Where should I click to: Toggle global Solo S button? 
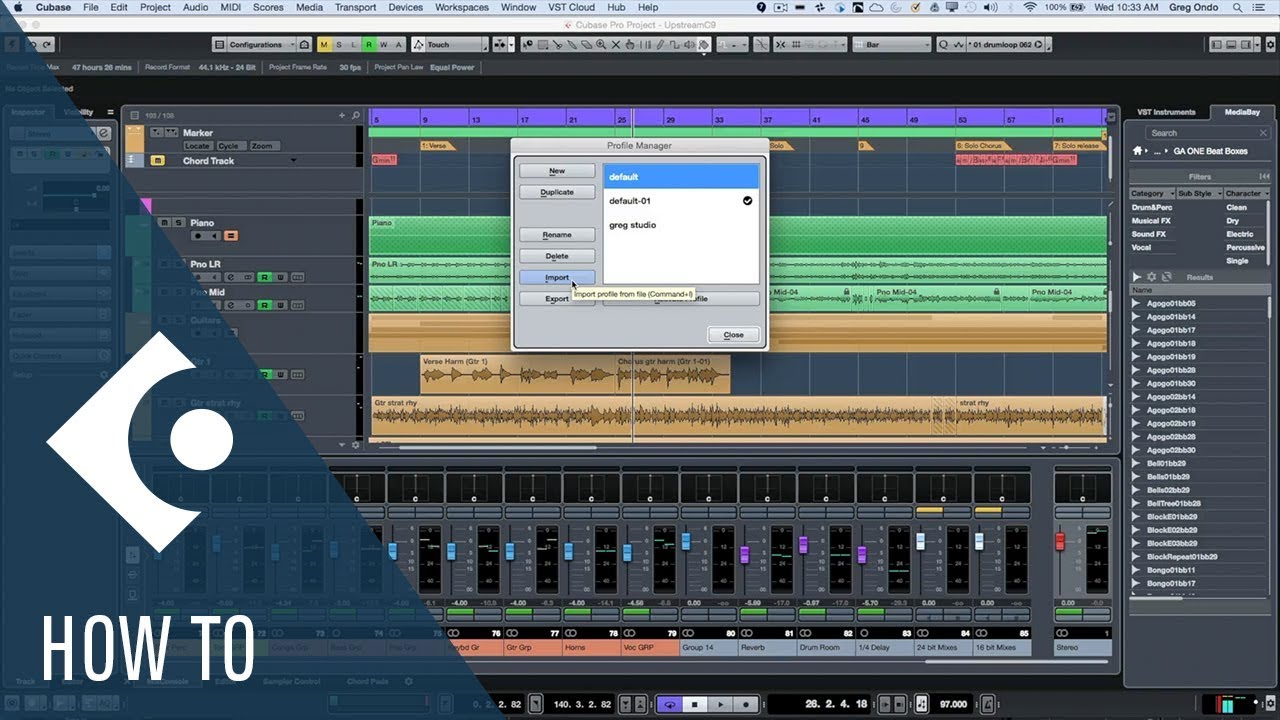click(339, 45)
